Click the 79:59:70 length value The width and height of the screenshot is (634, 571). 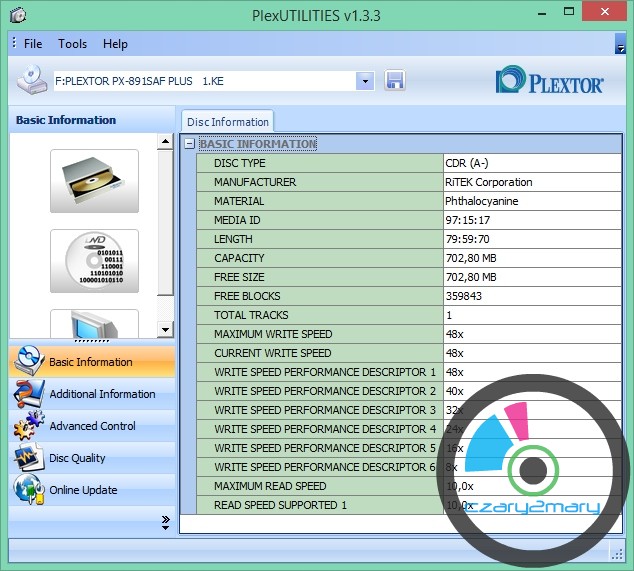[467, 239]
